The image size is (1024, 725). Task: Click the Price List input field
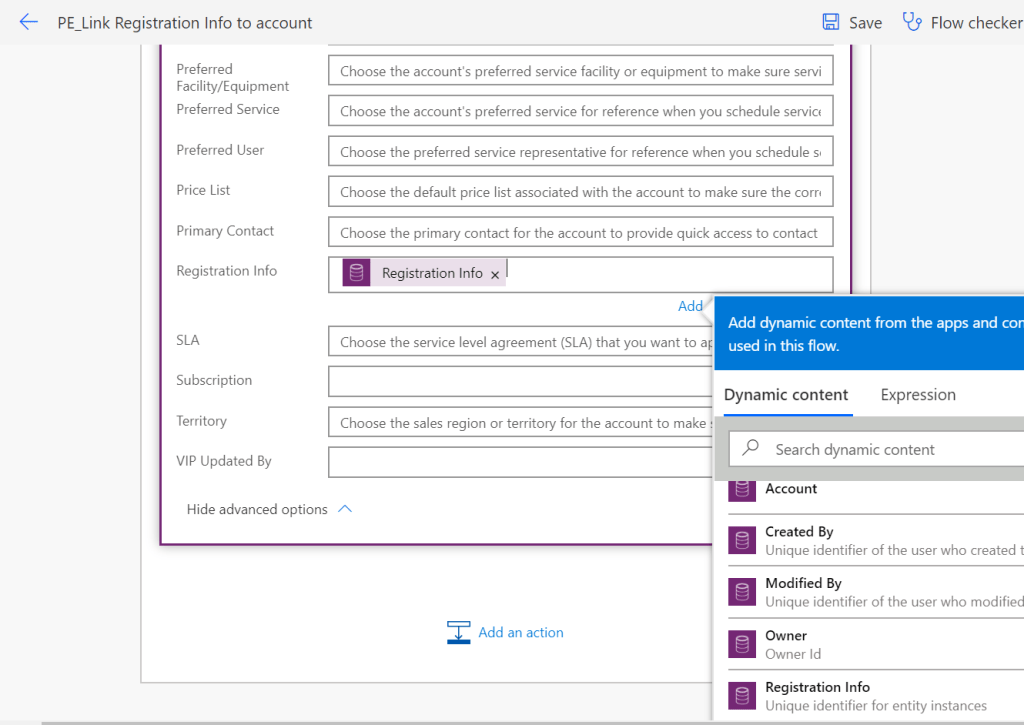click(x=580, y=192)
